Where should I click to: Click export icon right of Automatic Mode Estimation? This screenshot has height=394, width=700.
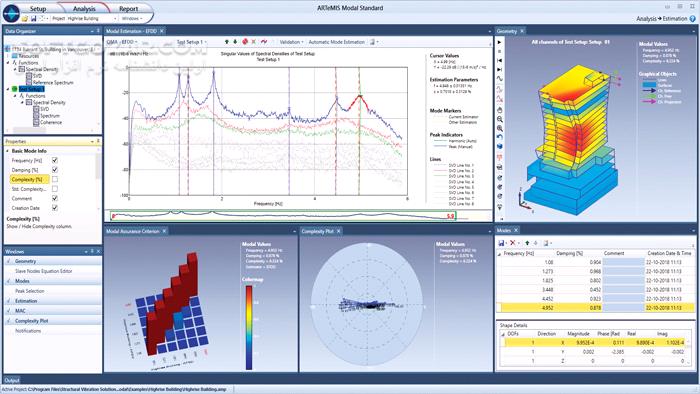click(x=372, y=42)
